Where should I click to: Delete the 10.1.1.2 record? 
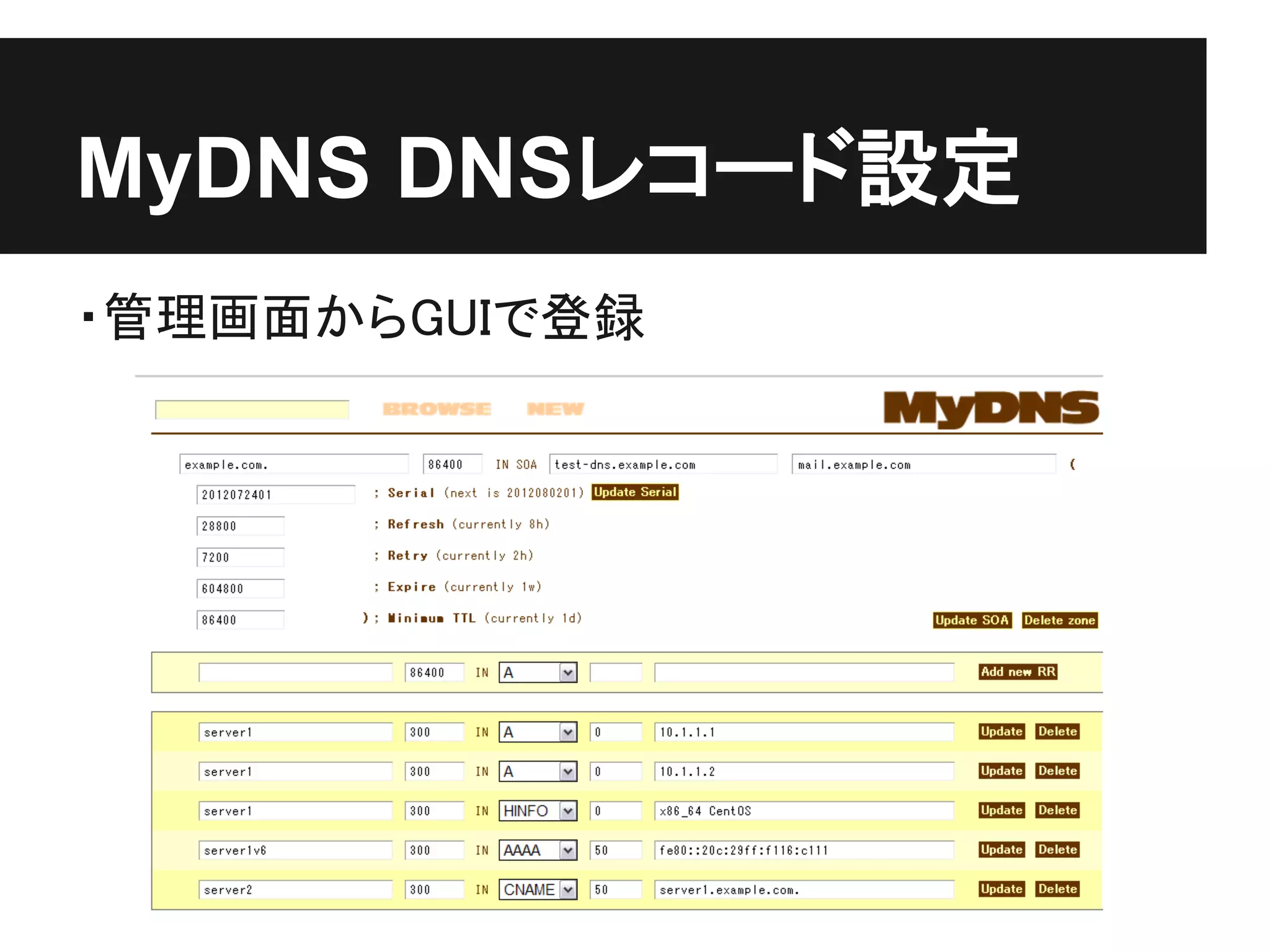[x=1058, y=771]
